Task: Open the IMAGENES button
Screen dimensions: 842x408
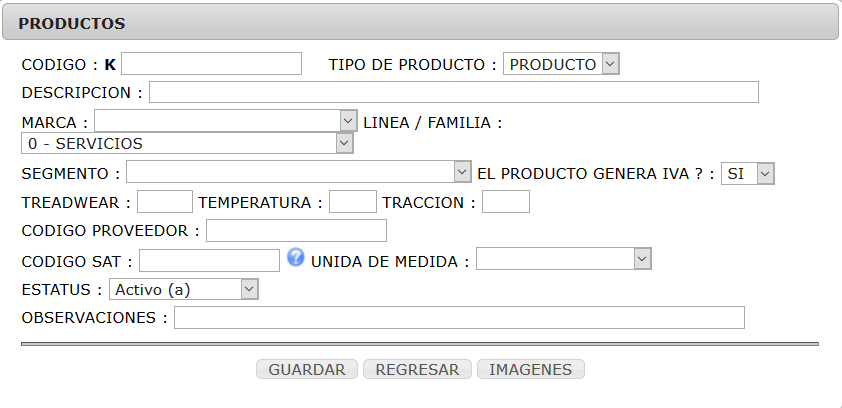Action: click(x=531, y=369)
